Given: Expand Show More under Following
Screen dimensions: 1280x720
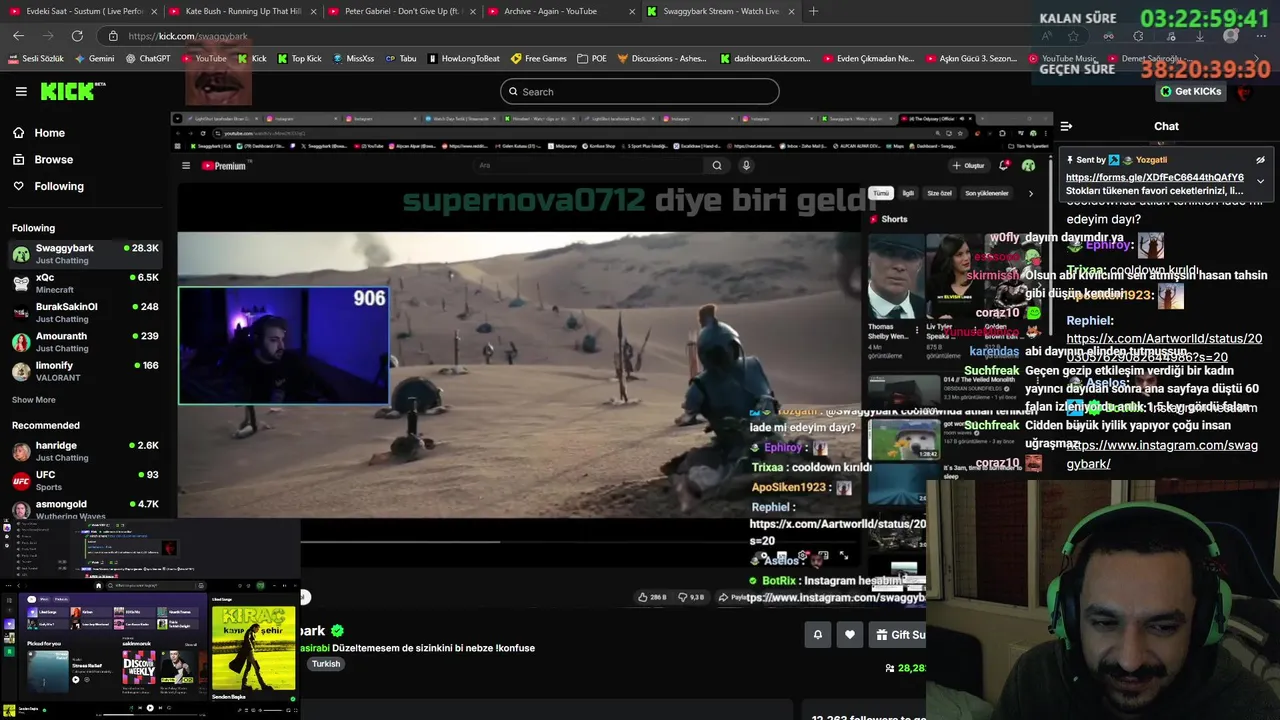Looking at the screenshot, I should click(x=33, y=400).
